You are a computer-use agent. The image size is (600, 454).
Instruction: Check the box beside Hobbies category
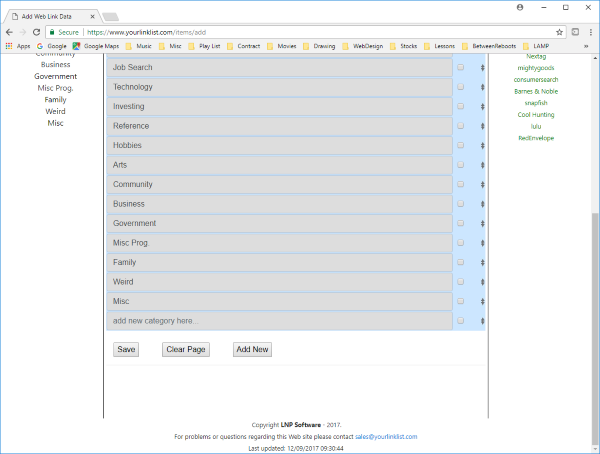pos(461,145)
